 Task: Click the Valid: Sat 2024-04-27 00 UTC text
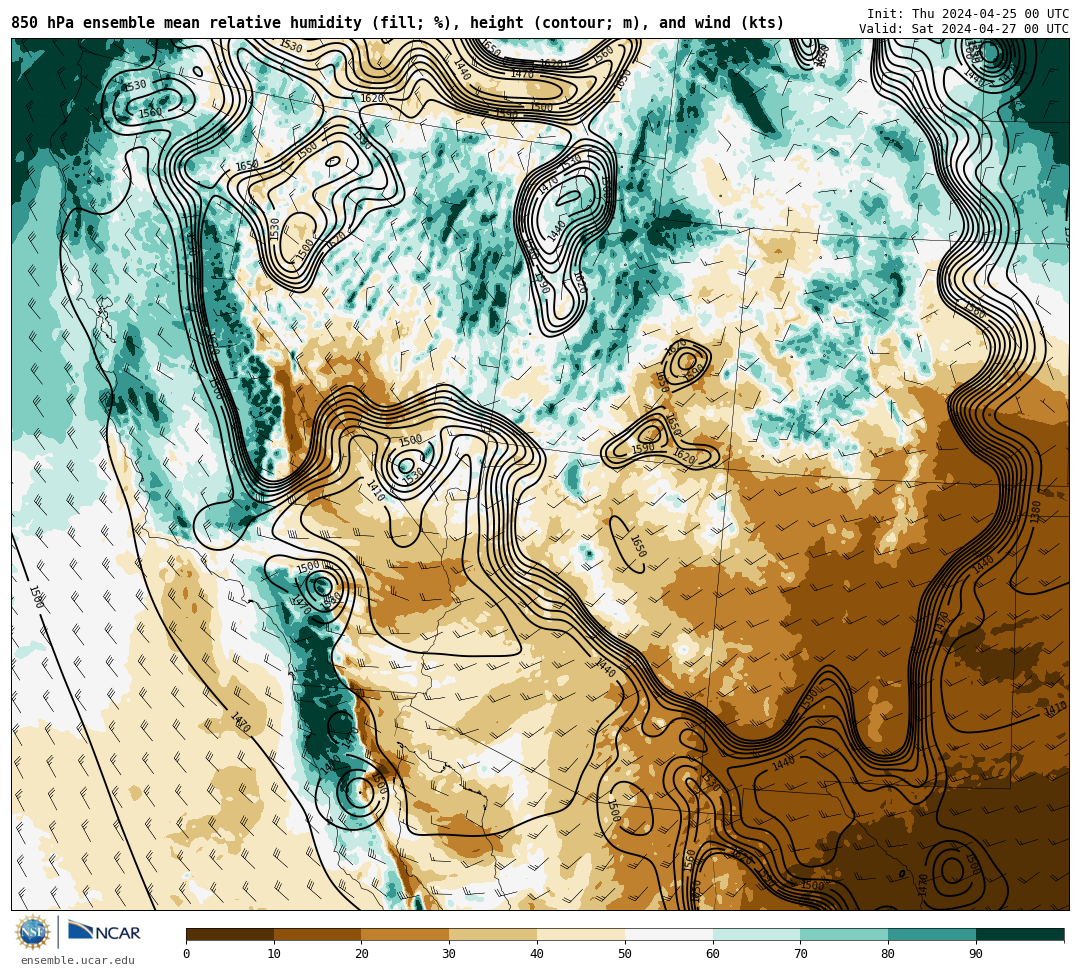[964, 29]
